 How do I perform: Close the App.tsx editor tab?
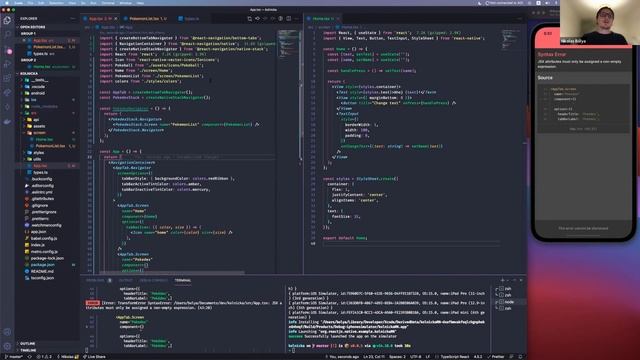click(x=116, y=19)
